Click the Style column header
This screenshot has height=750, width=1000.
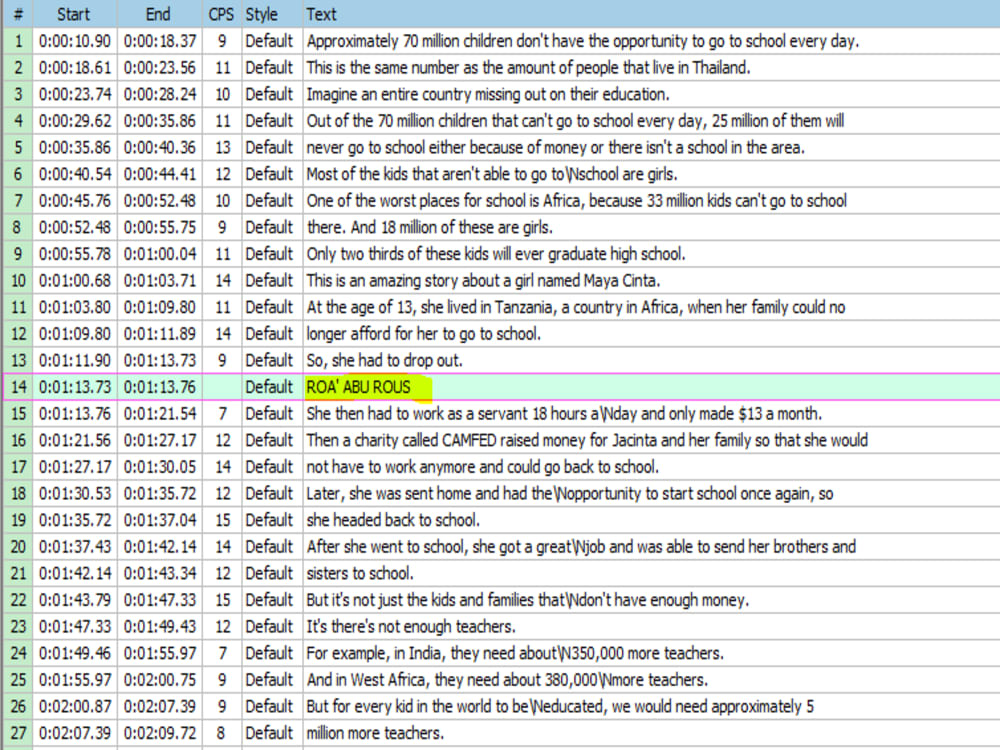272,14
